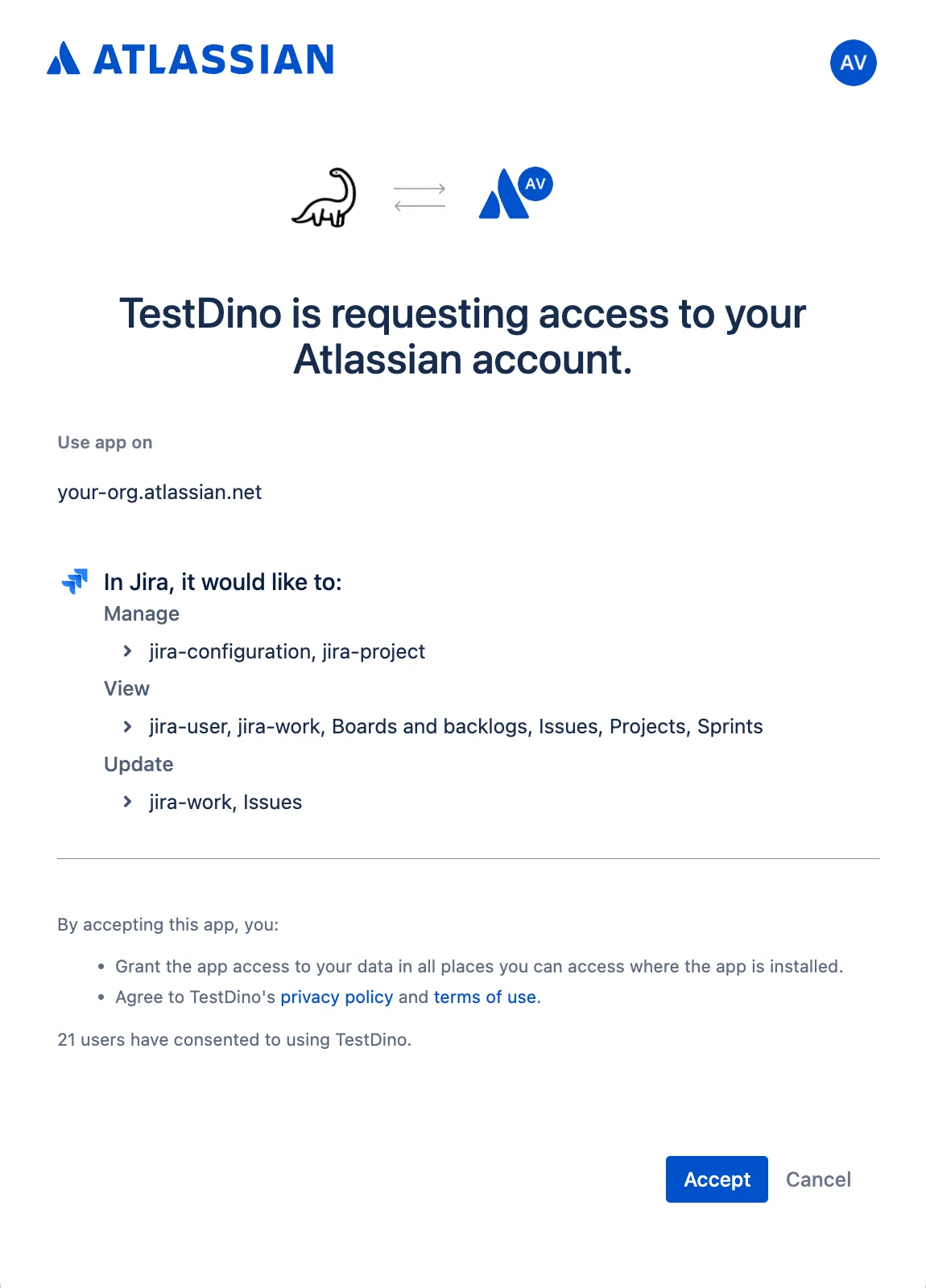This screenshot has height=1288, width=926.
Task: Click the chevron beside jira-work, Issues
Action: click(x=129, y=801)
